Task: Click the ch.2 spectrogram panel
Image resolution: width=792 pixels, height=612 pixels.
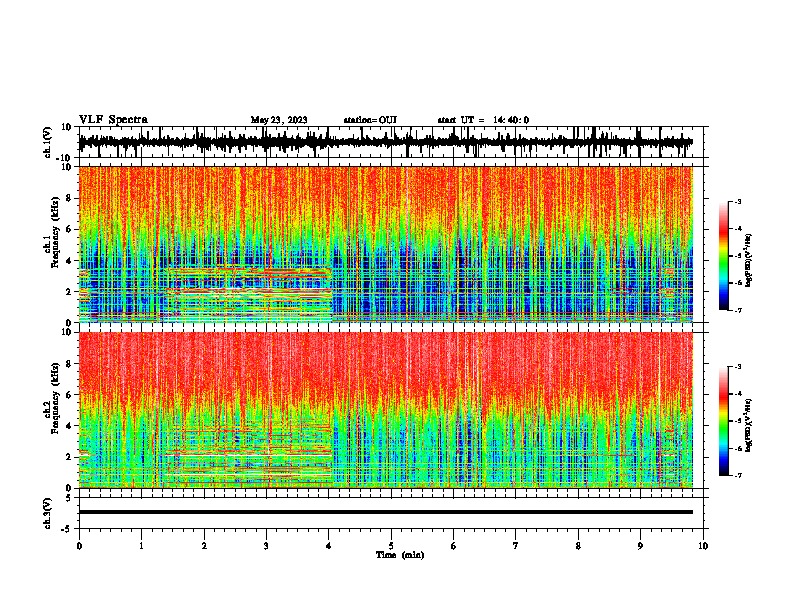Action: coord(386,410)
